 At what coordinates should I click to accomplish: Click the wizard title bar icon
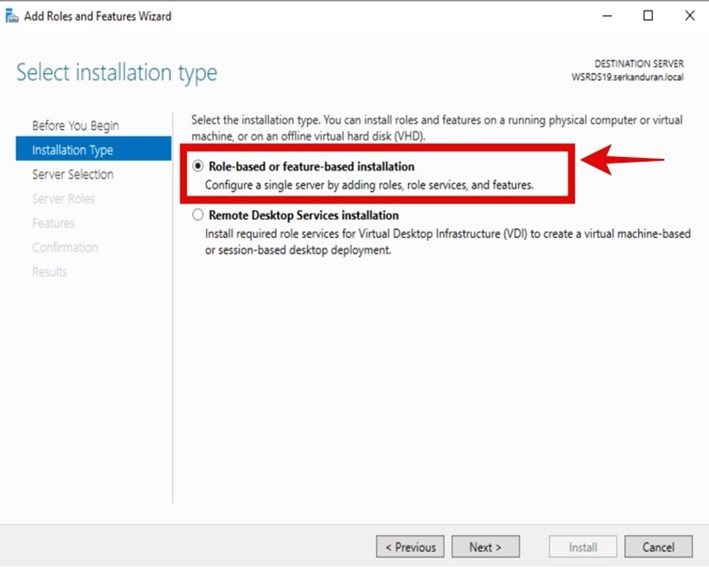12,16
